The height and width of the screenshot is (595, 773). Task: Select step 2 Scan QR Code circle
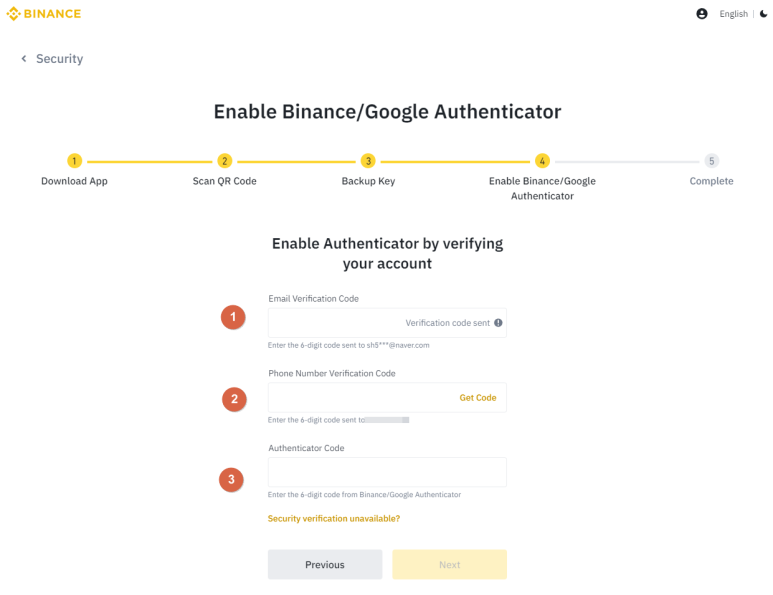pyautogui.click(x=225, y=161)
